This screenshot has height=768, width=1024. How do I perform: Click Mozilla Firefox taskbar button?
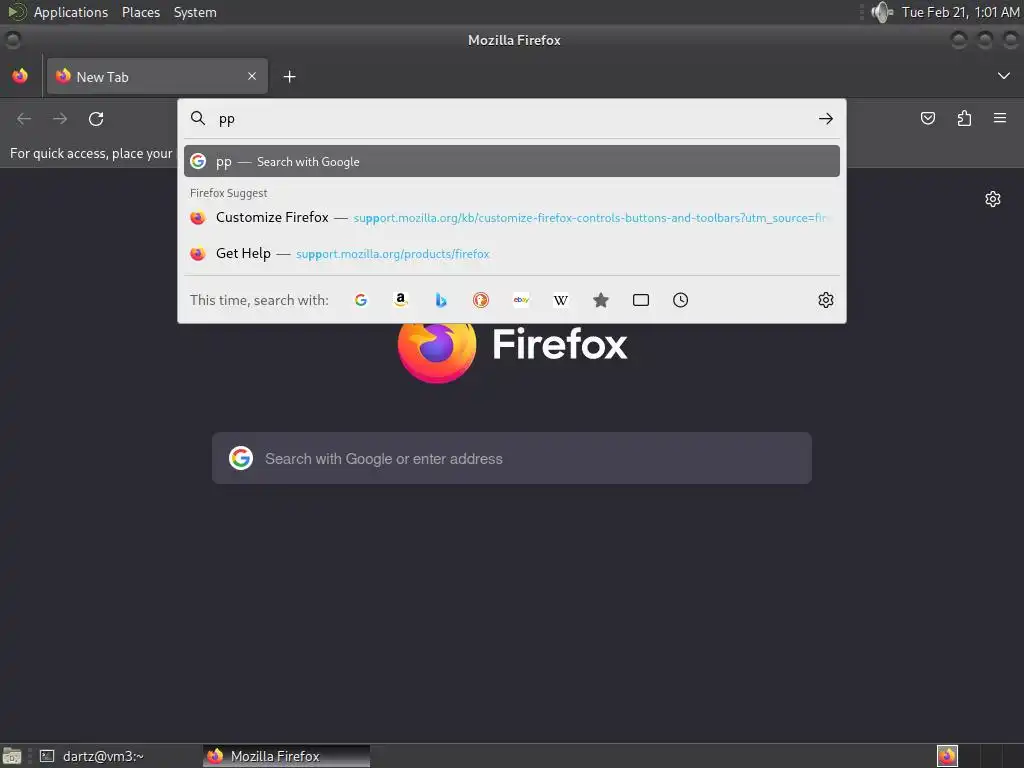pyautogui.click(x=286, y=756)
